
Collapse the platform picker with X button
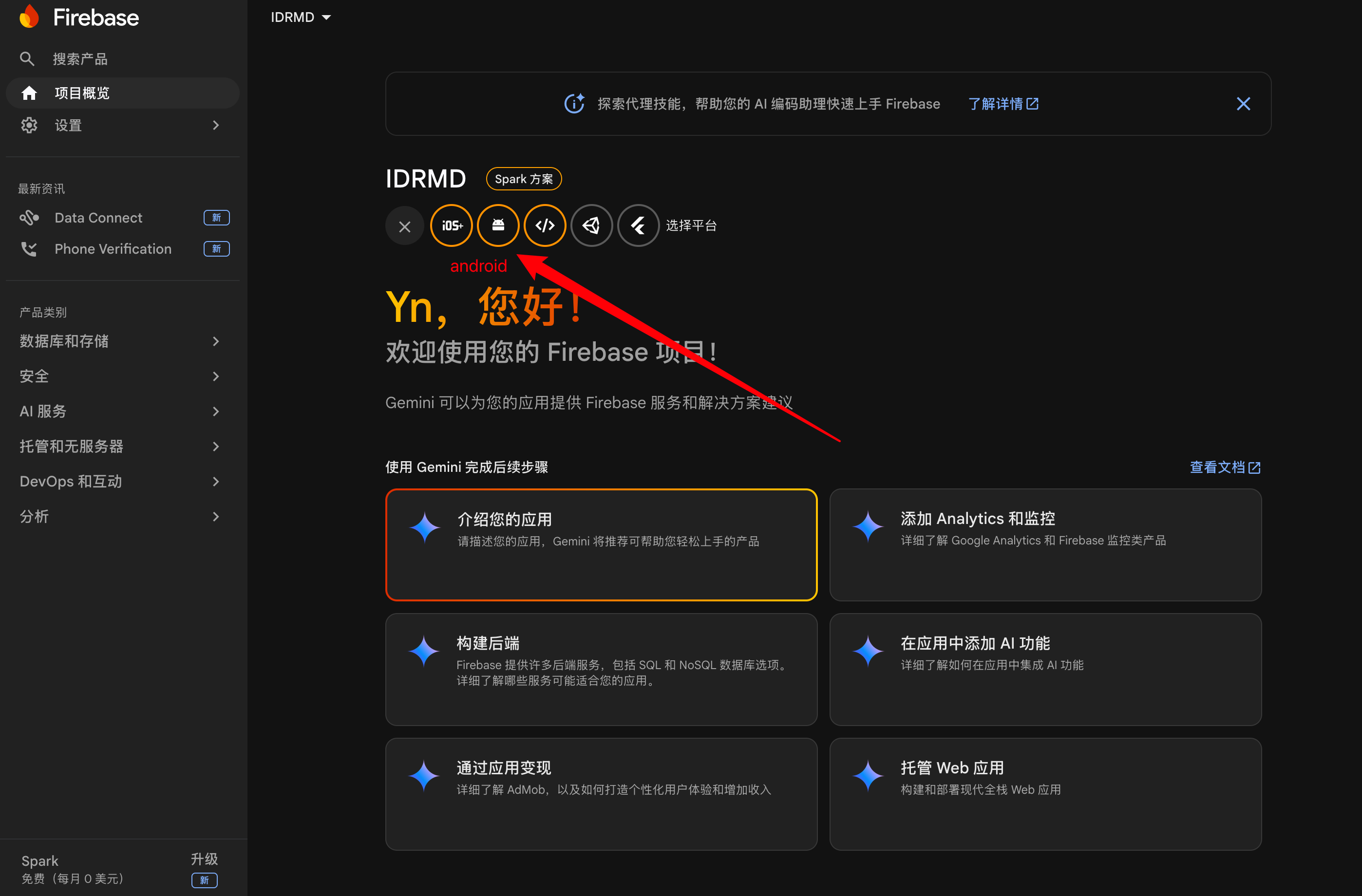pos(405,226)
